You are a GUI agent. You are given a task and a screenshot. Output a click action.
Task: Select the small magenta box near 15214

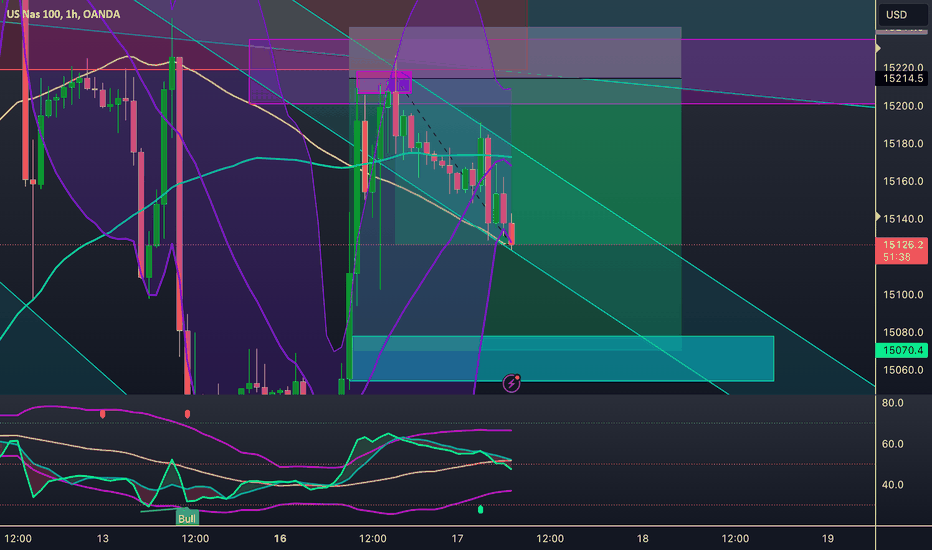tap(383, 82)
